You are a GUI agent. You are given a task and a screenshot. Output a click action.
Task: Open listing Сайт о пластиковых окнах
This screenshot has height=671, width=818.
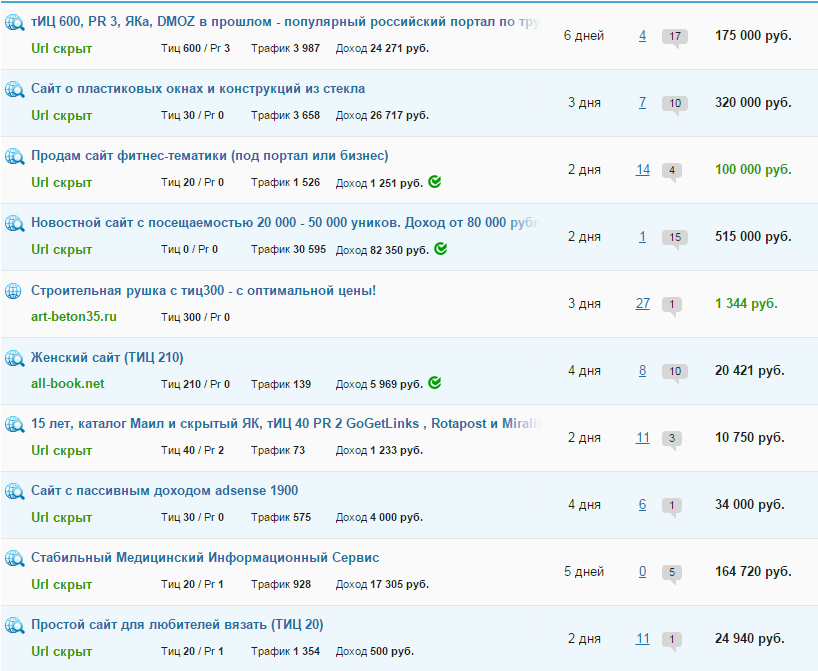[x=198, y=89]
